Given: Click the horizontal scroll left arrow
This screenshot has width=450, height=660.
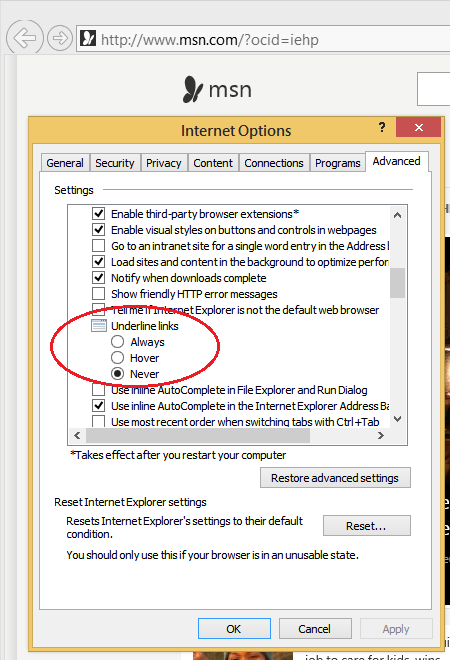Looking at the screenshot, I should 77,435.
